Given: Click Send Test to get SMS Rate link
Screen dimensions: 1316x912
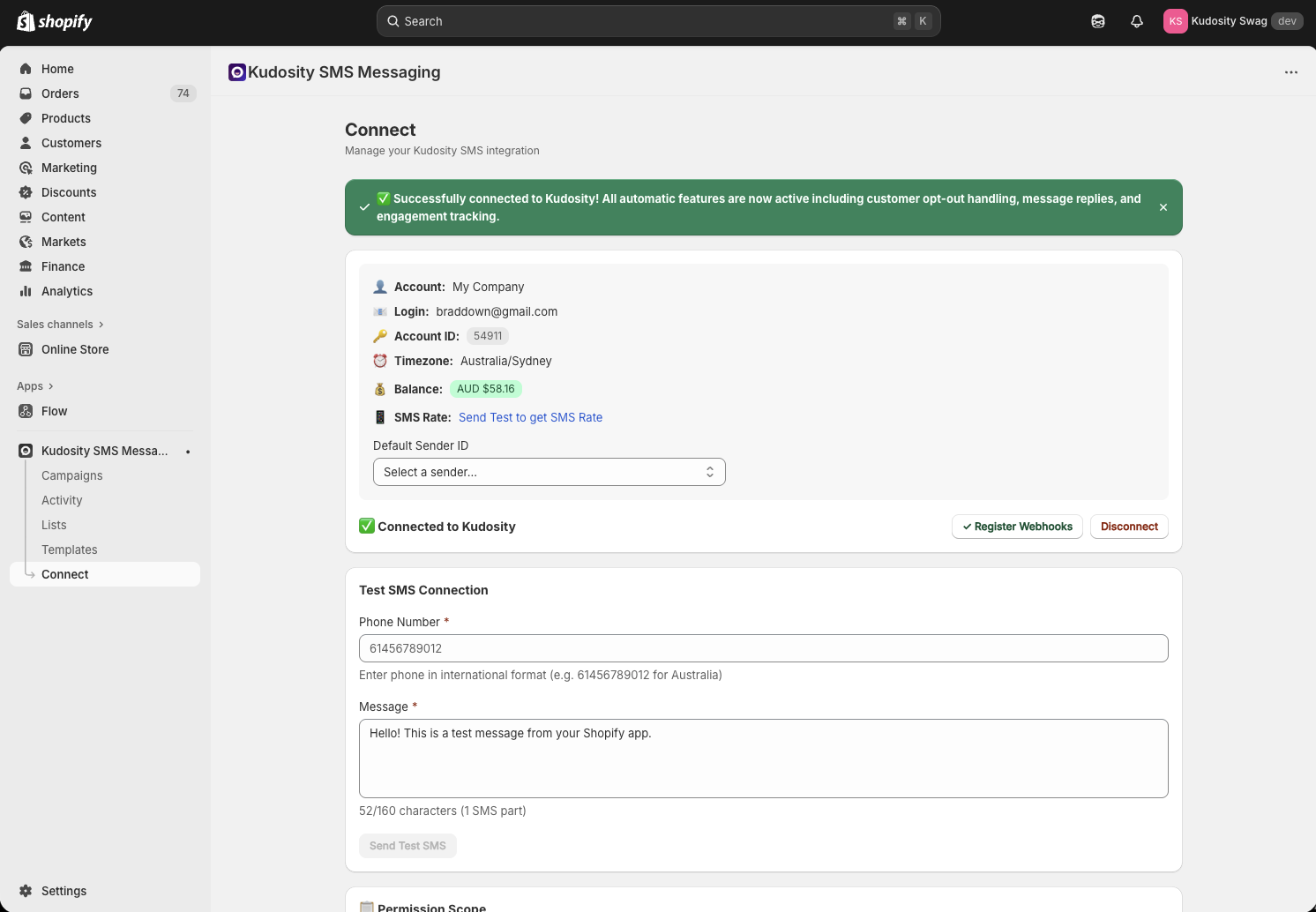Looking at the screenshot, I should tap(531, 417).
